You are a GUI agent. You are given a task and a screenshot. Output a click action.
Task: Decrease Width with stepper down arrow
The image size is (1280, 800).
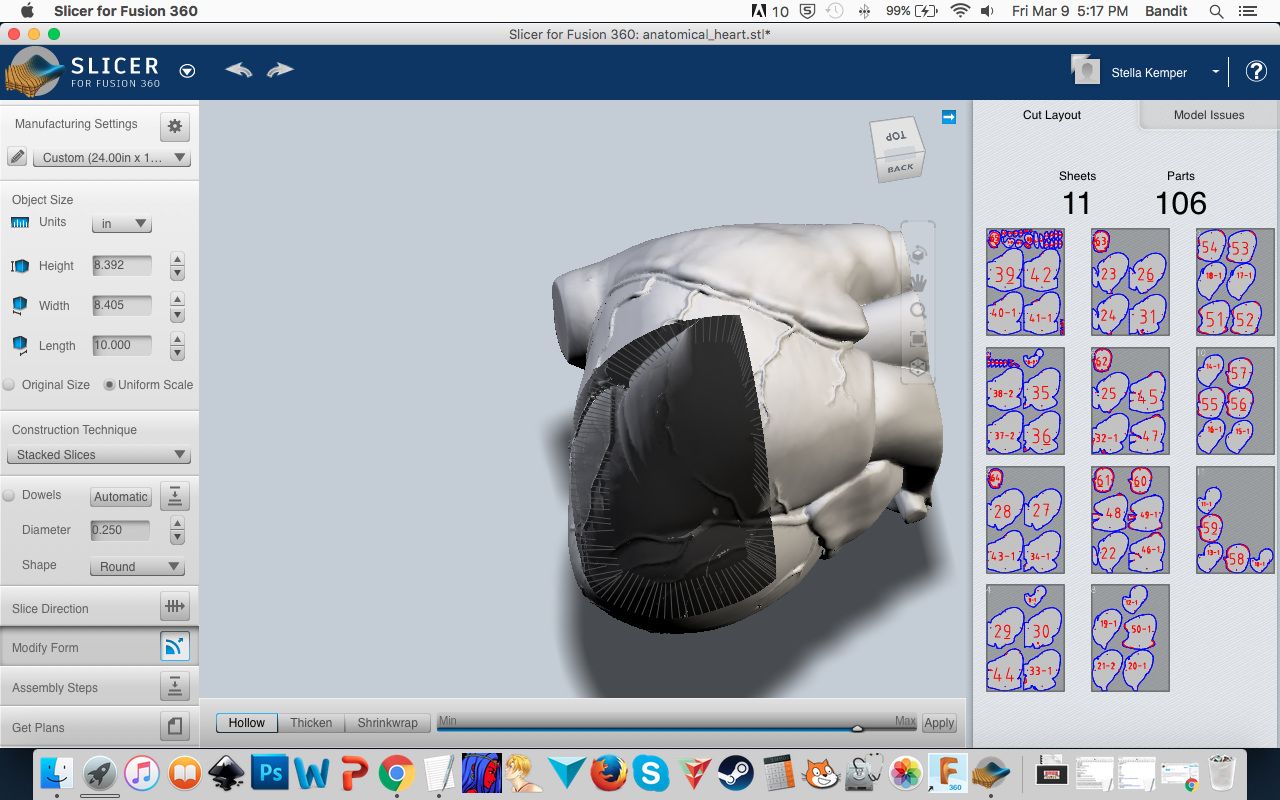click(x=177, y=314)
